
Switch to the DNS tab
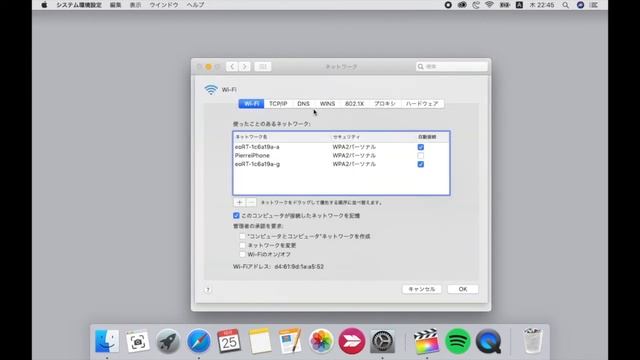(303, 104)
